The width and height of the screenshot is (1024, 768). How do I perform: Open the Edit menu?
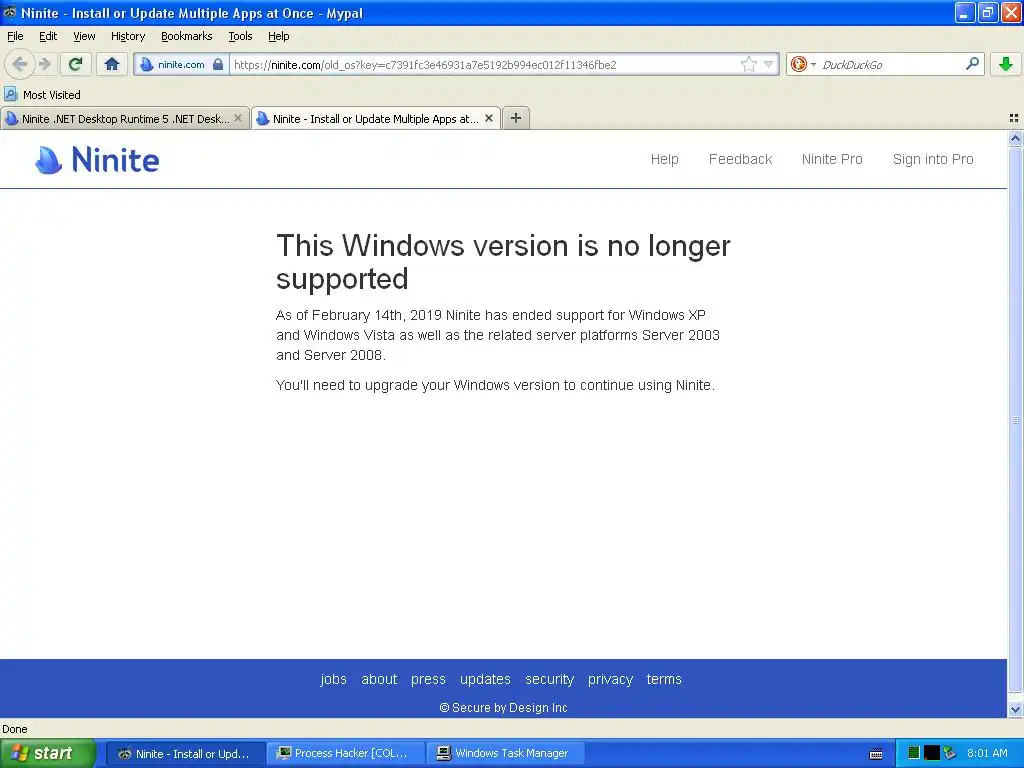pyautogui.click(x=48, y=36)
